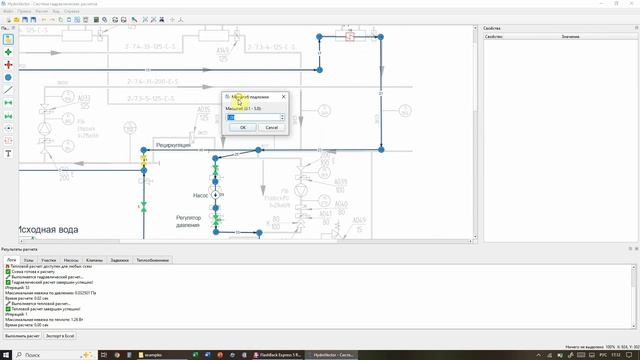
Task: Pick the red cross node tool
Action: coord(8,65)
